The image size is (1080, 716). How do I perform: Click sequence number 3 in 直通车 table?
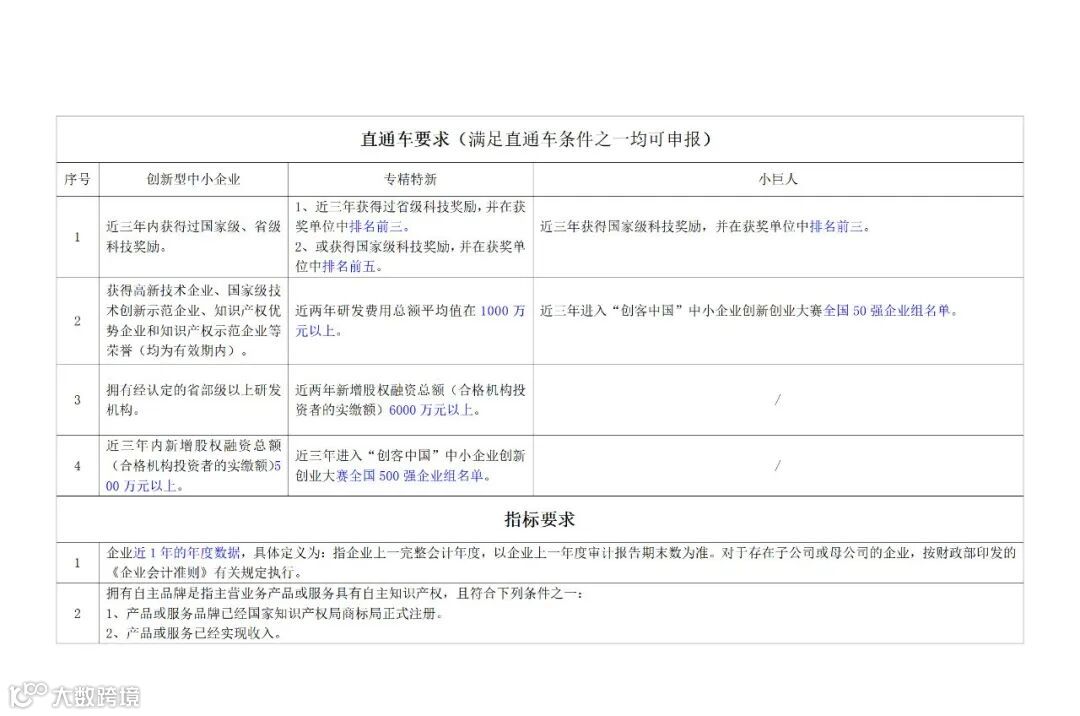click(77, 400)
